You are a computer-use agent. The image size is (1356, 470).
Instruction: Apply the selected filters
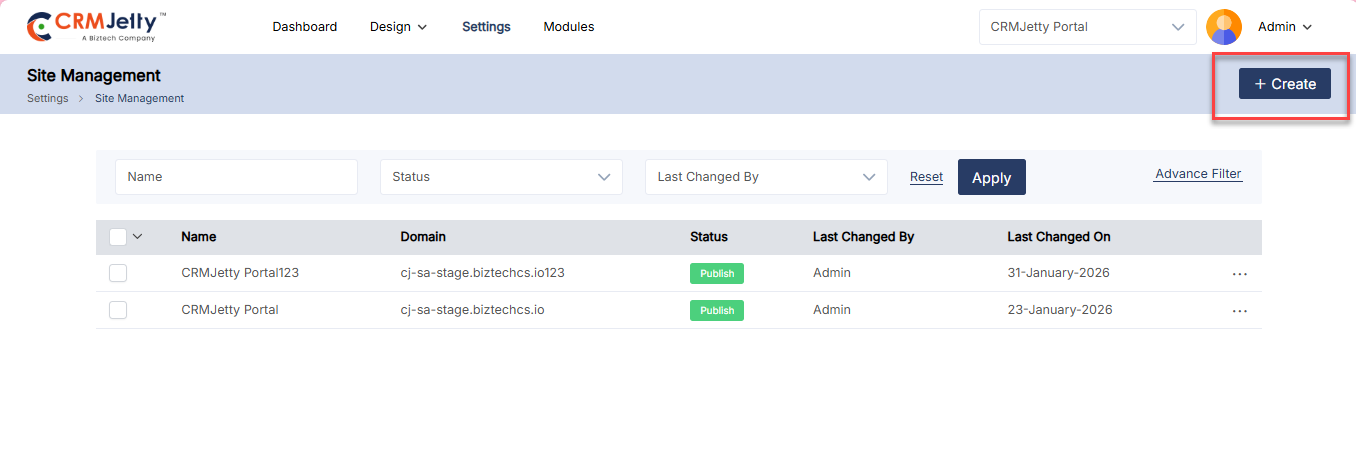(991, 177)
